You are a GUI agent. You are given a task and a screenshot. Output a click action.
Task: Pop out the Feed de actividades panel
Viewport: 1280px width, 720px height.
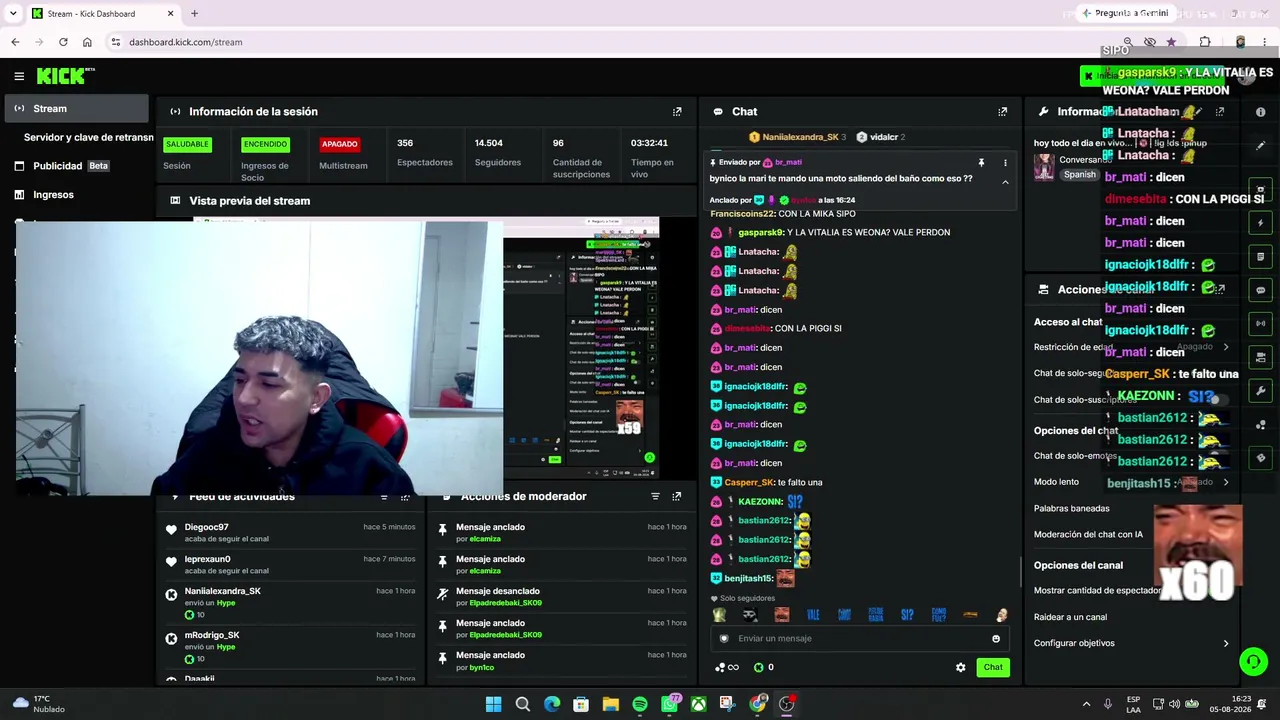[405, 496]
